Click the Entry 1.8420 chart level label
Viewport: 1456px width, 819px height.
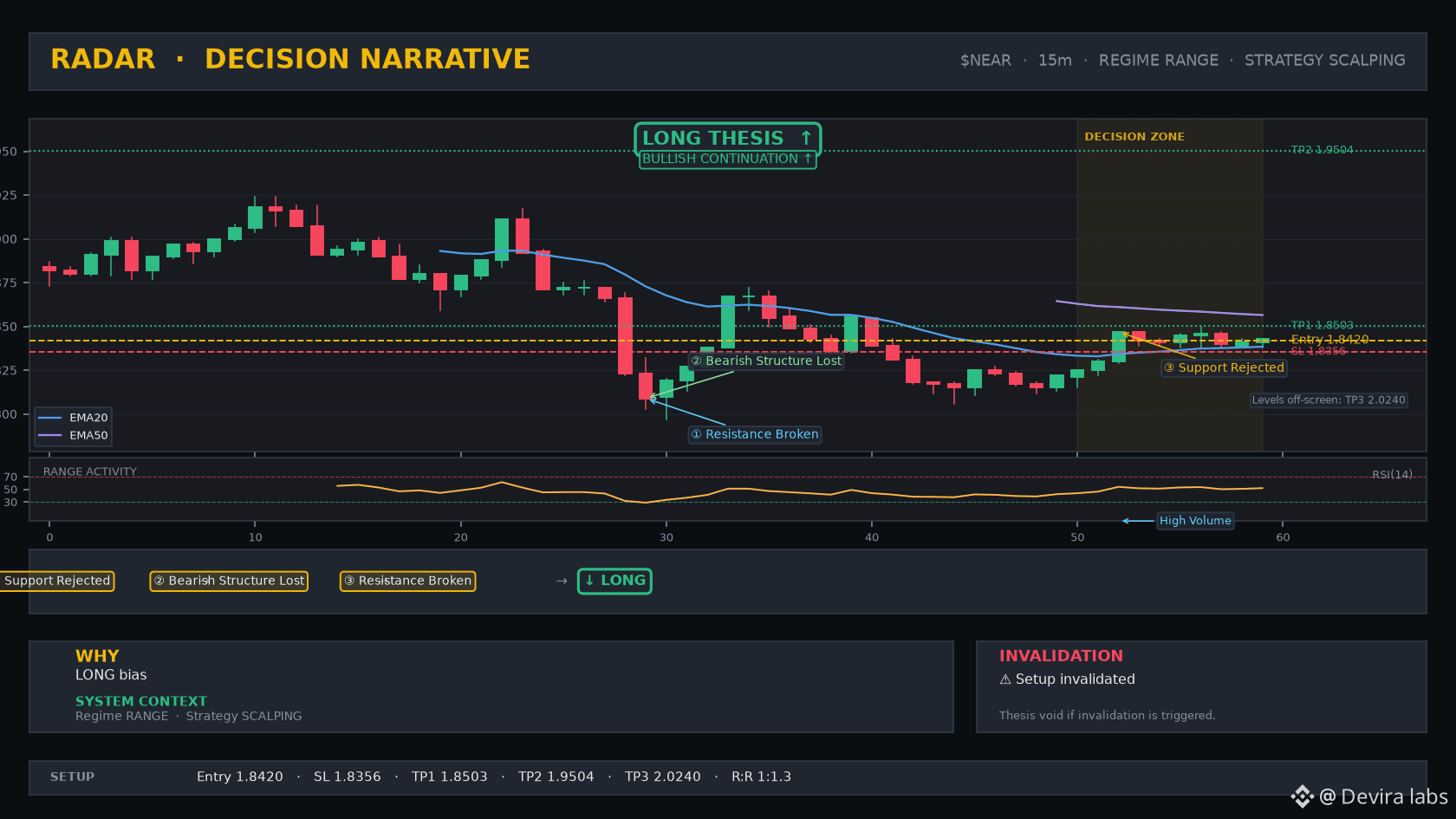pos(1329,340)
